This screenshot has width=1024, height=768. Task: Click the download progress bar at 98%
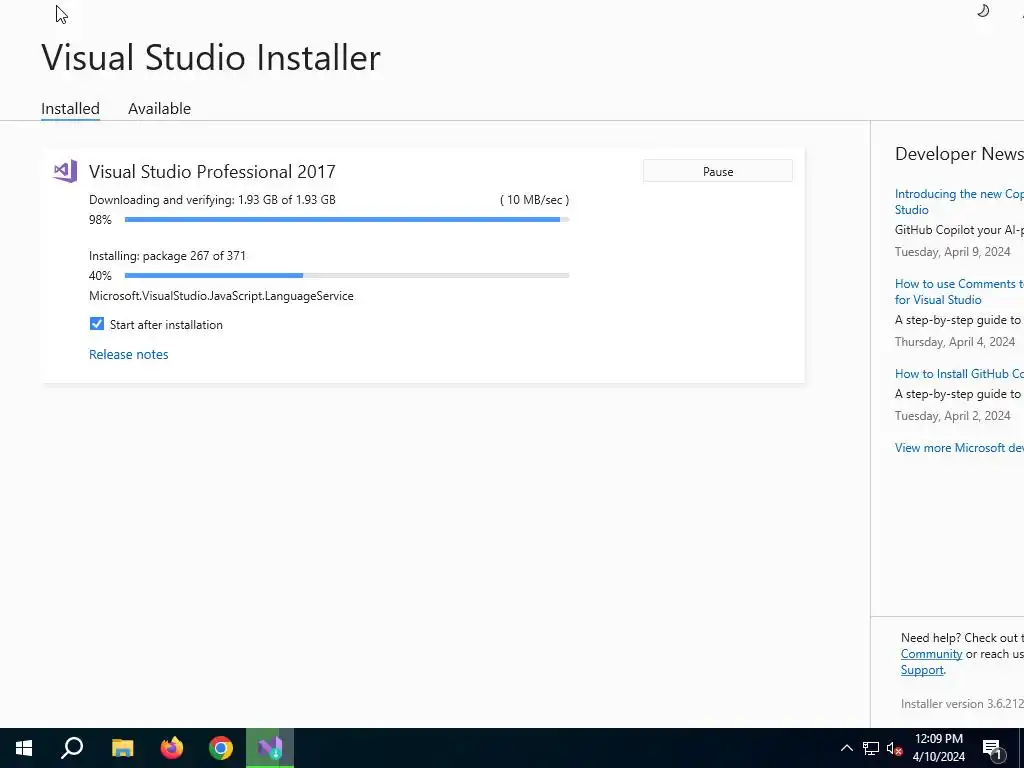[x=347, y=219]
